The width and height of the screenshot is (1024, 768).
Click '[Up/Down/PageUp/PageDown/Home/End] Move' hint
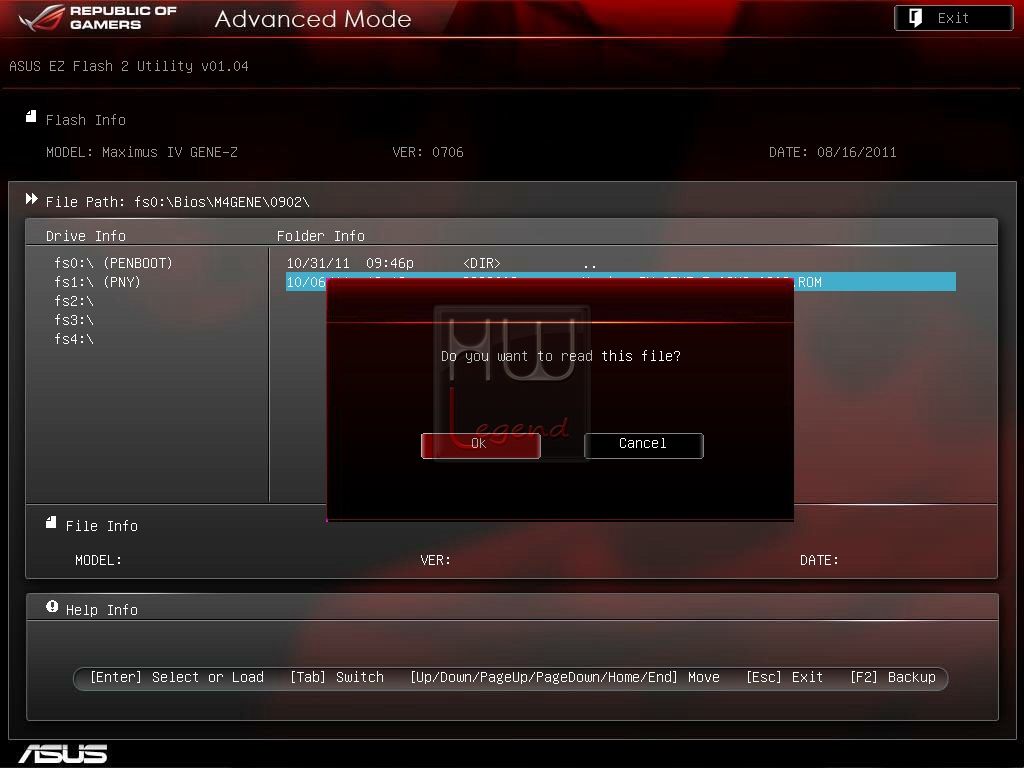565,677
